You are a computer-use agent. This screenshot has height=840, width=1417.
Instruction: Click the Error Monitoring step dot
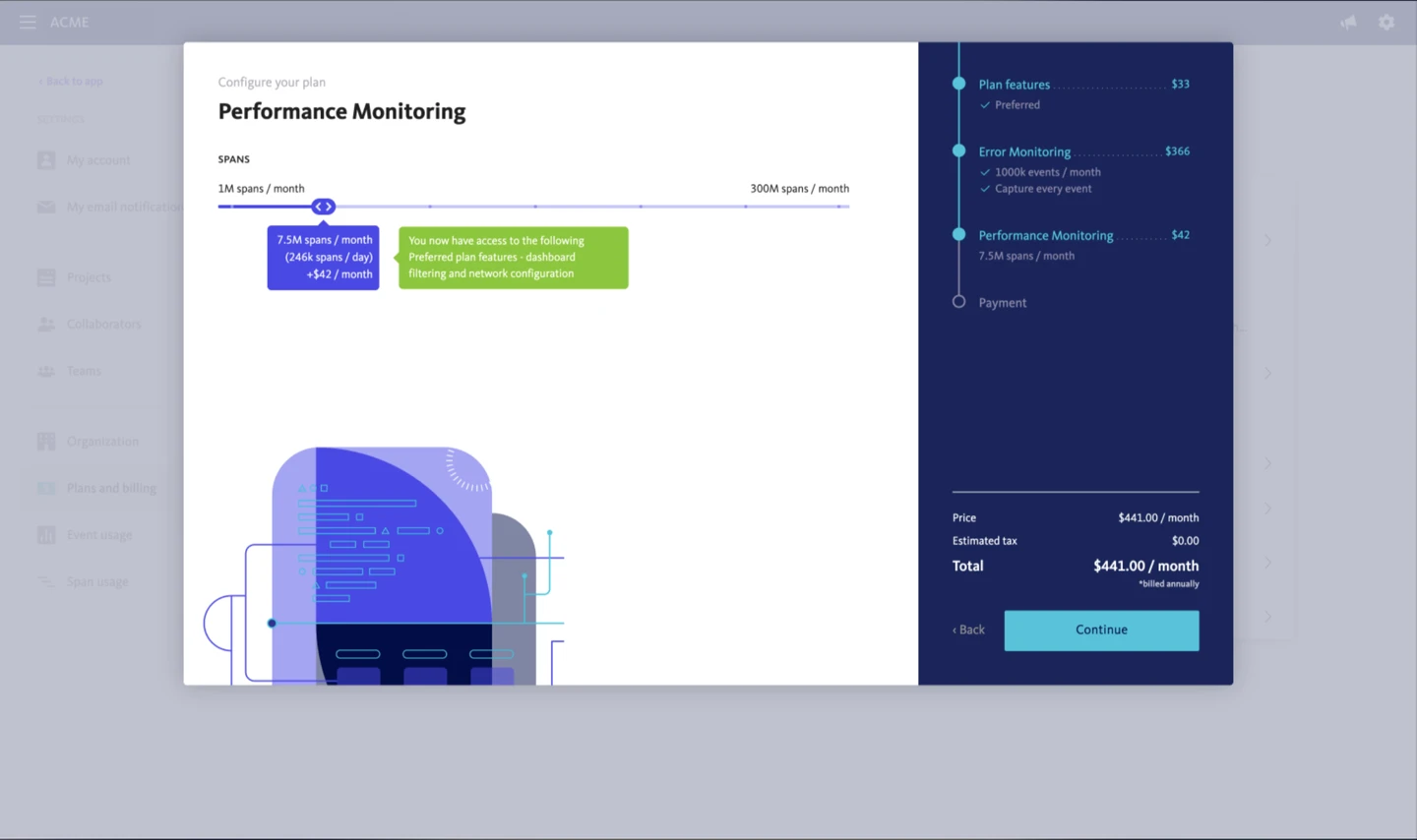point(958,150)
